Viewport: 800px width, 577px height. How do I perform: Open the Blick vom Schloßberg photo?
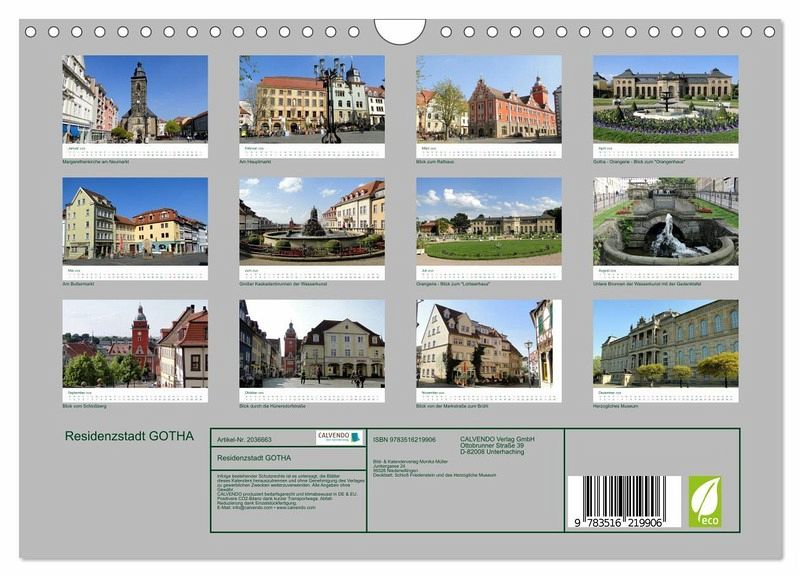click(x=135, y=344)
